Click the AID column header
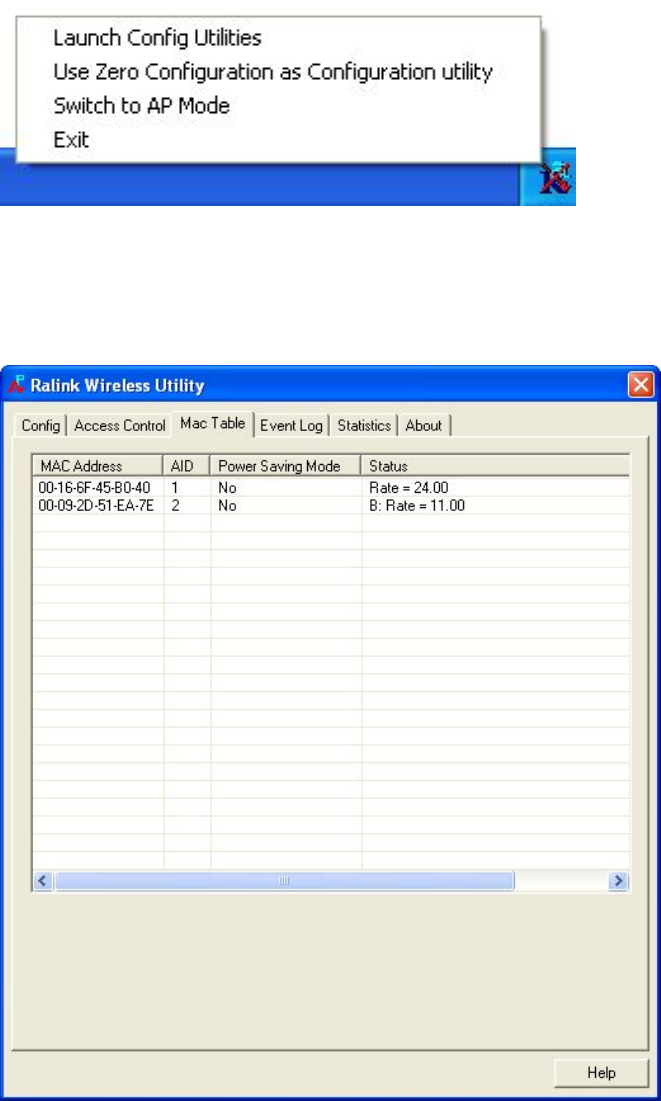Screen dimensions: 661x1101 tap(187, 466)
